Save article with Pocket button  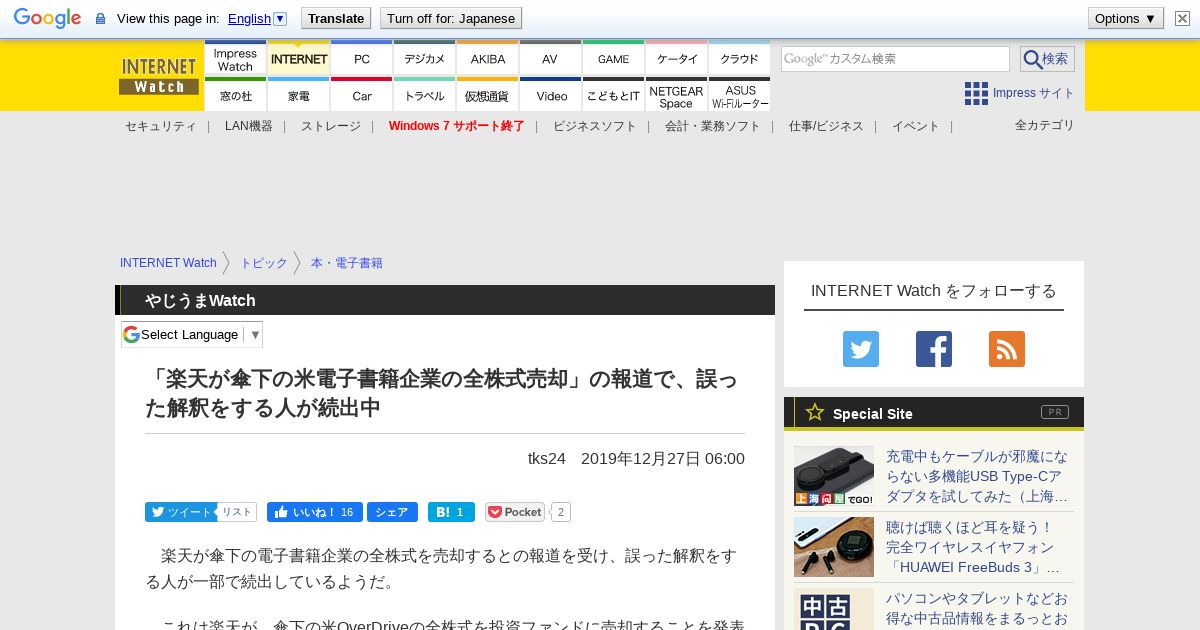[x=515, y=512]
